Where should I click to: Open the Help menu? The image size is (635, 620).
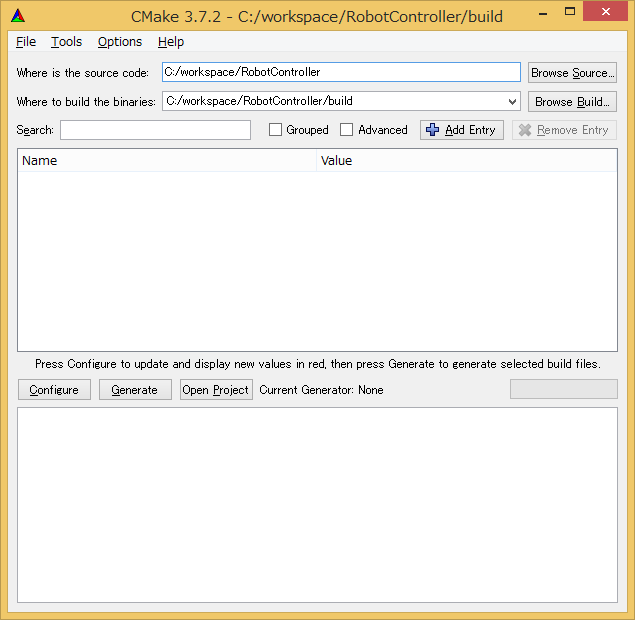click(x=171, y=42)
